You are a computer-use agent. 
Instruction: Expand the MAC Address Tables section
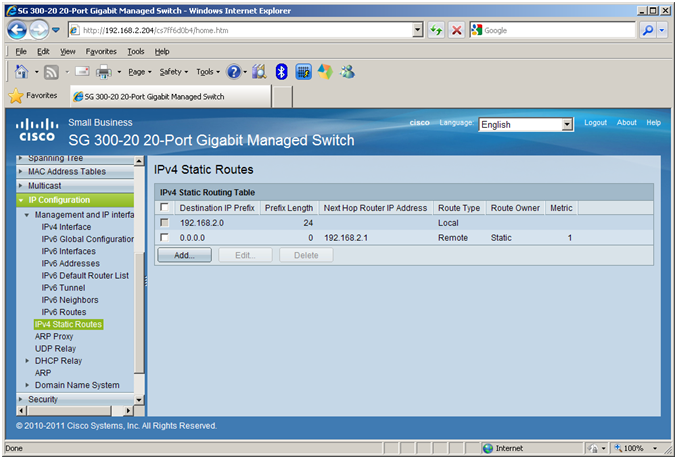tap(21, 171)
